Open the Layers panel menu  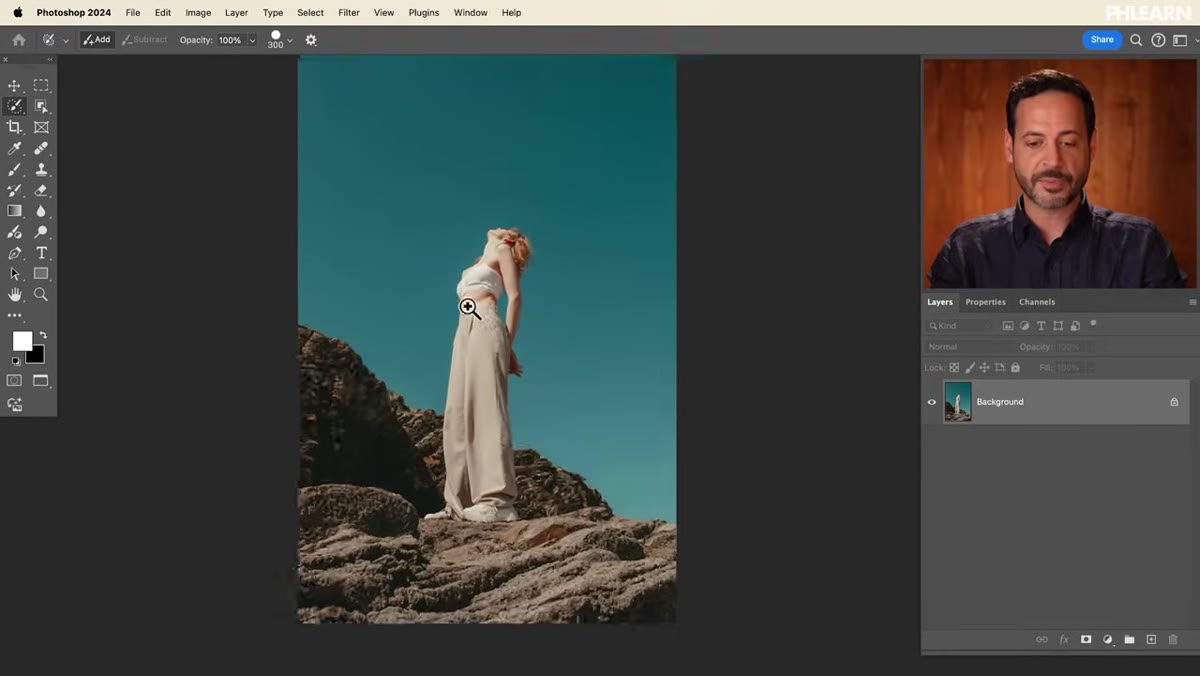coord(1192,302)
